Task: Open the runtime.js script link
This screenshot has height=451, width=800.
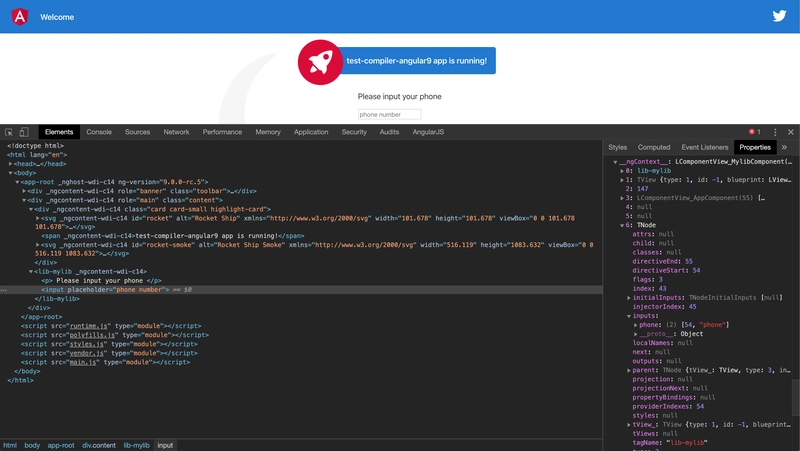Action: point(89,326)
